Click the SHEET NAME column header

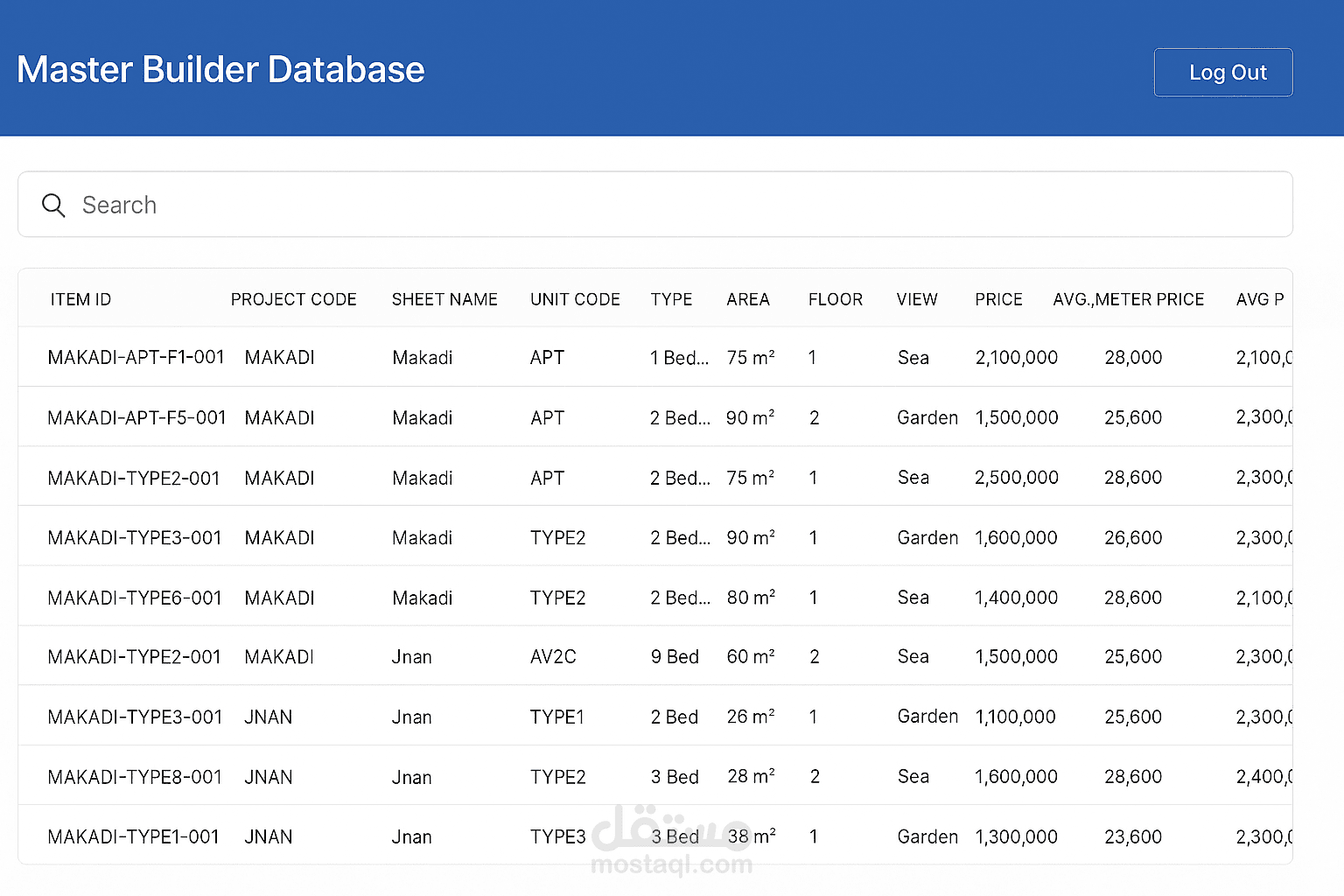click(x=444, y=298)
